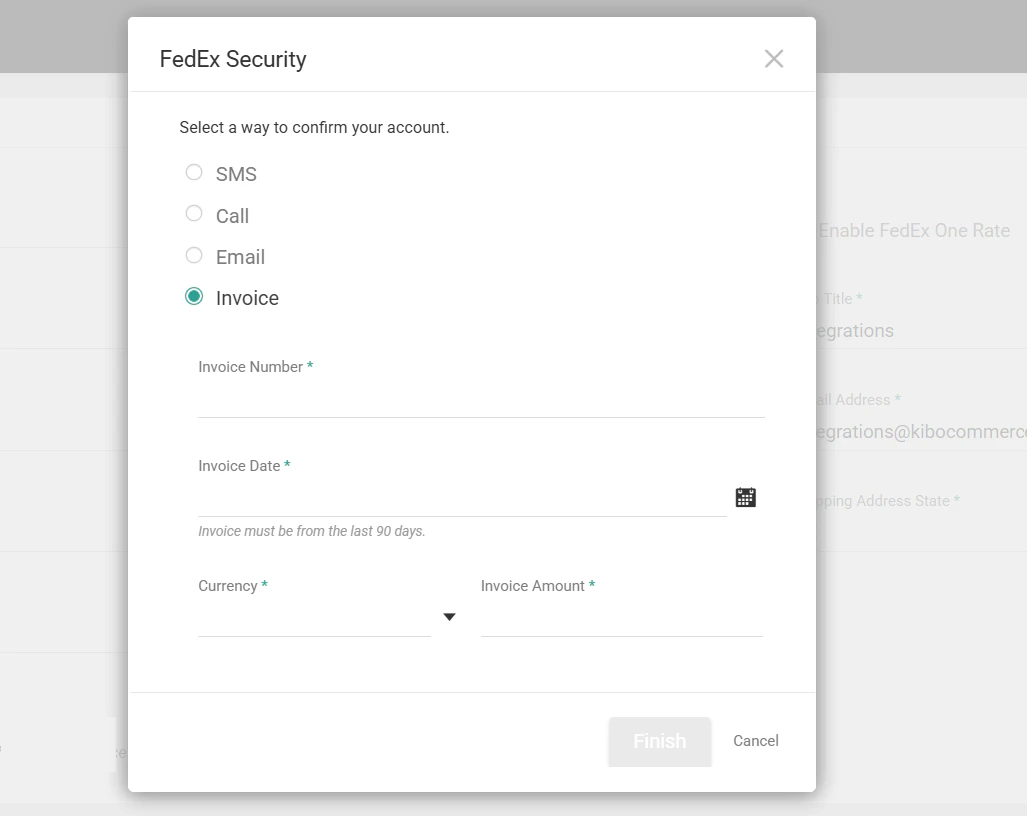The width and height of the screenshot is (1027, 816).
Task: Select the Email confirmation option
Action: click(x=194, y=255)
